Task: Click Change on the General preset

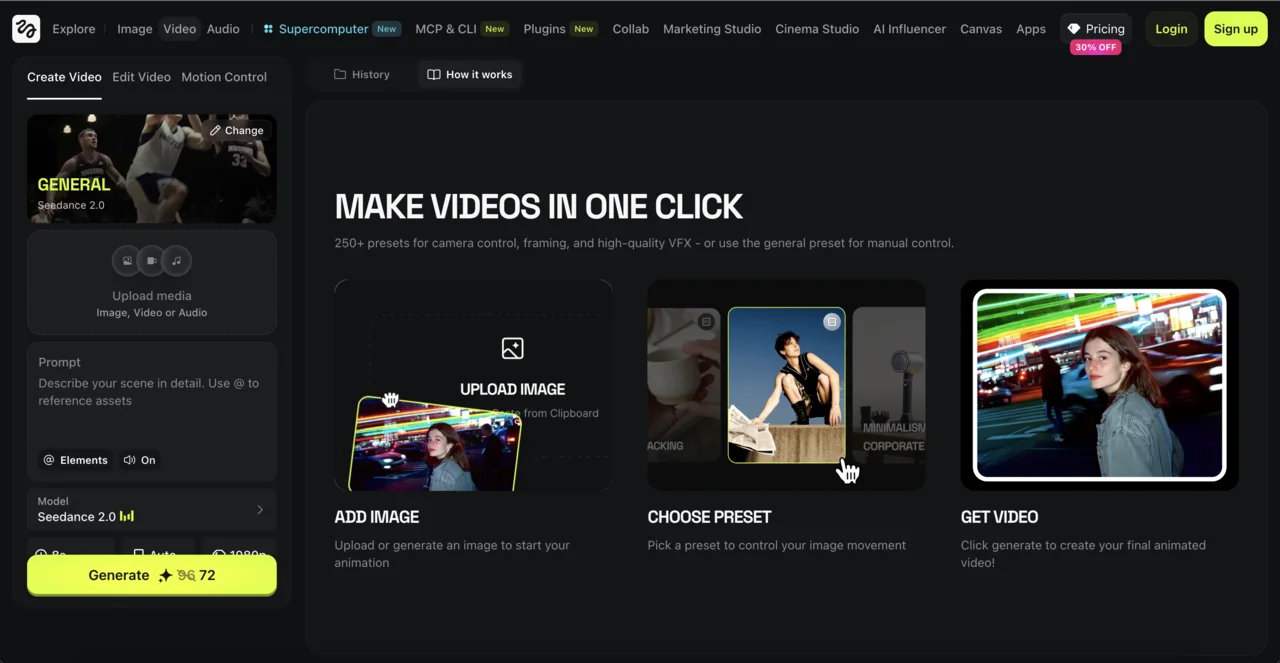Action: point(237,130)
